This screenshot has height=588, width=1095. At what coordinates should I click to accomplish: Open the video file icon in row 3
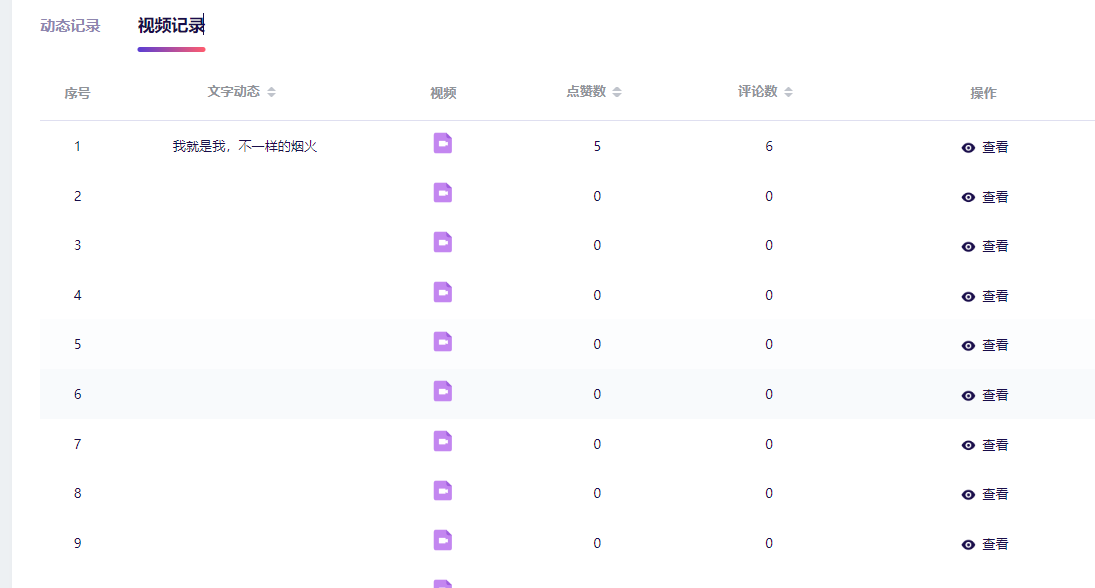point(443,242)
